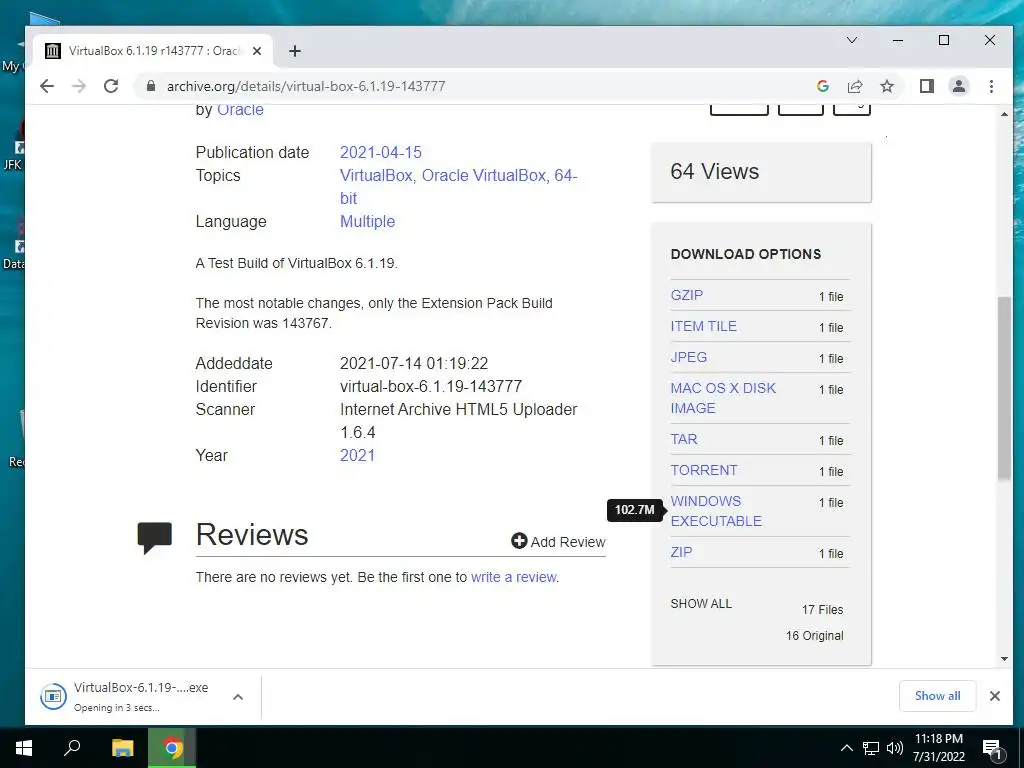Share this page via share icon
This screenshot has width=1024, height=768.
pyautogui.click(x=855, y=86)
